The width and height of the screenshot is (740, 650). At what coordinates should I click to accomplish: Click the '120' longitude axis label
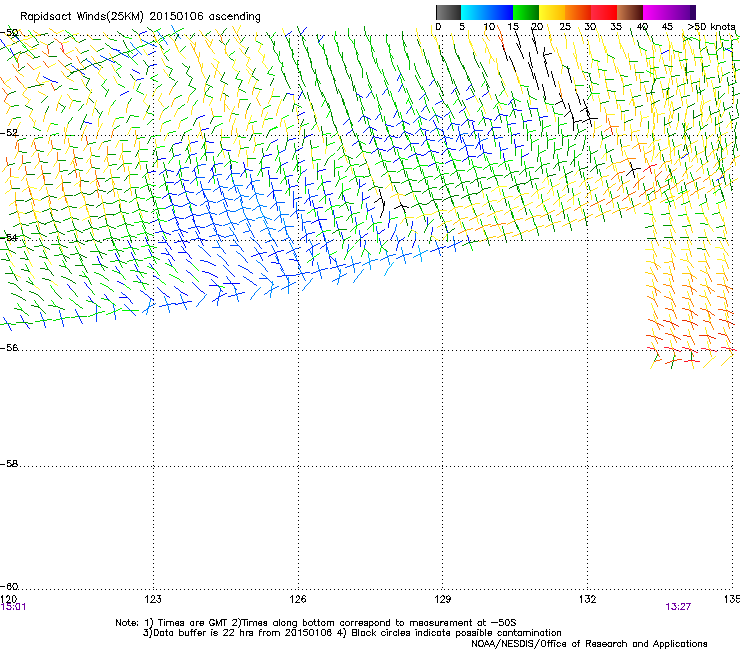pyautogui.click(x=8, y=599)
